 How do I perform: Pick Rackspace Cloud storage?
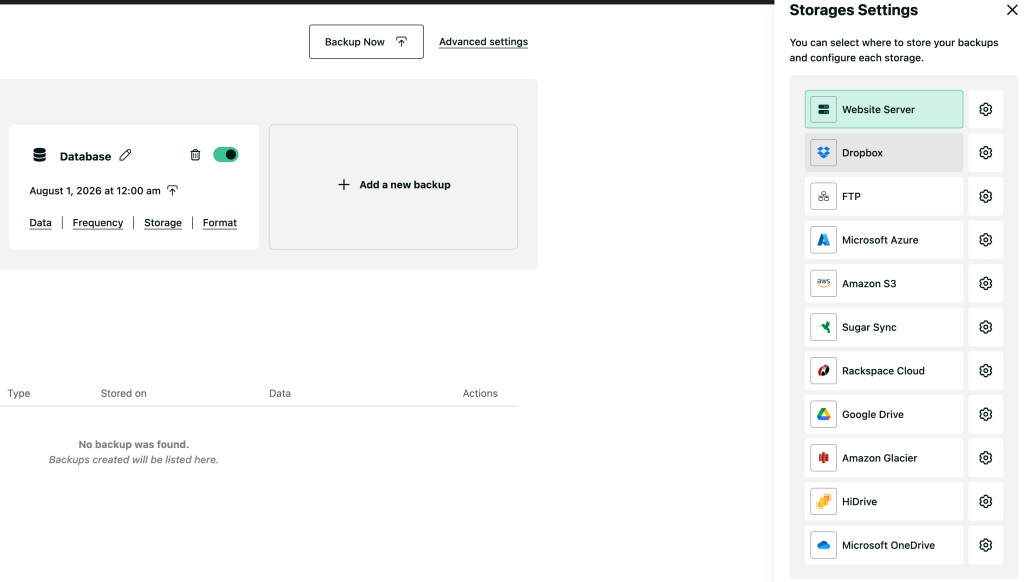click(884, 371)
